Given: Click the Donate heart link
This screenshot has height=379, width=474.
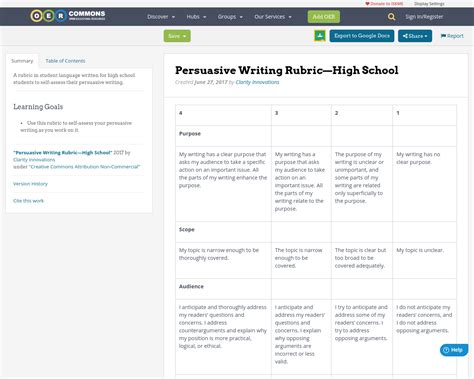Looking at the screenshot, I should 384,4.
